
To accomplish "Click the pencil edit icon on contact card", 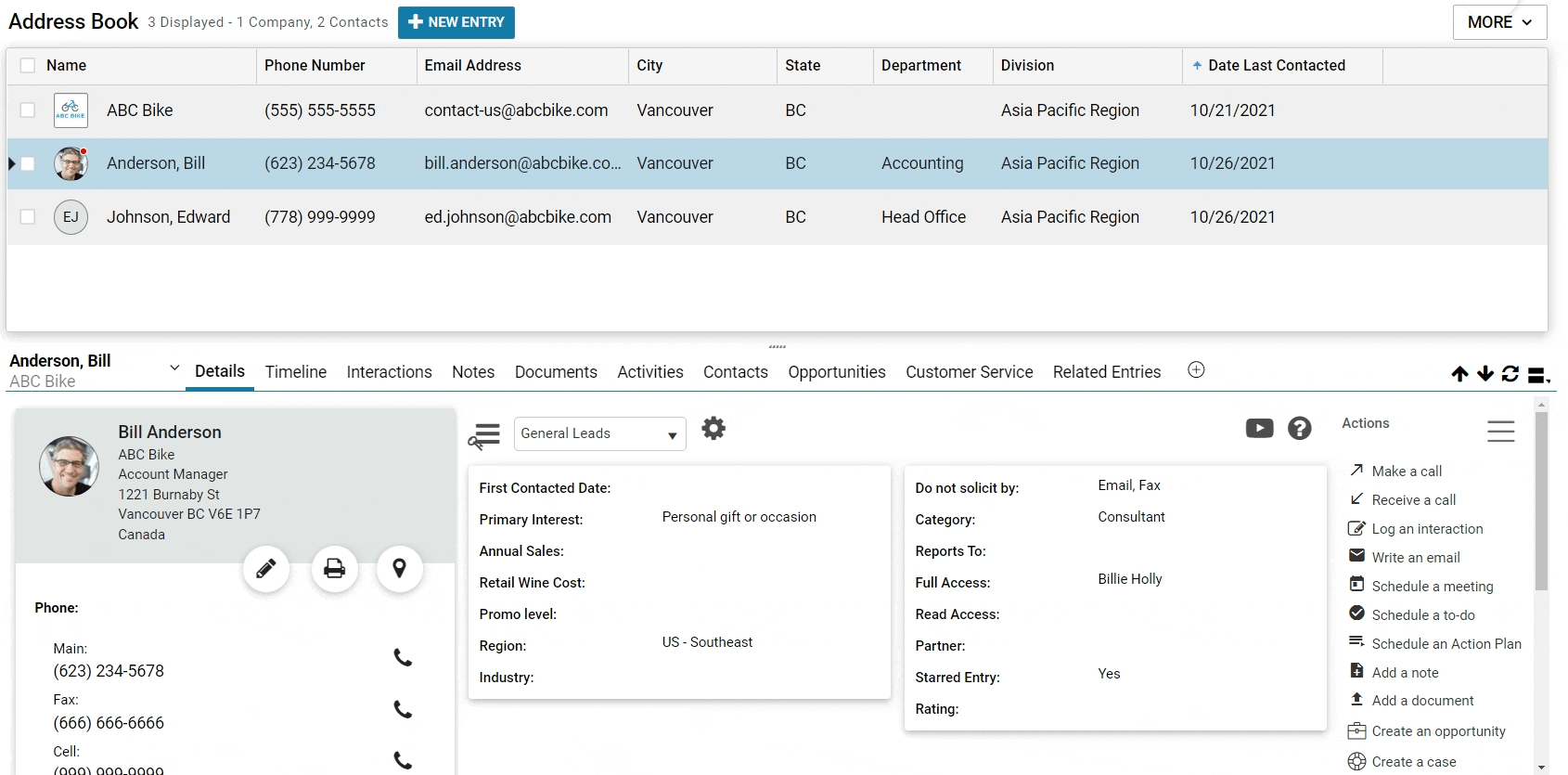I will point(266,568).
